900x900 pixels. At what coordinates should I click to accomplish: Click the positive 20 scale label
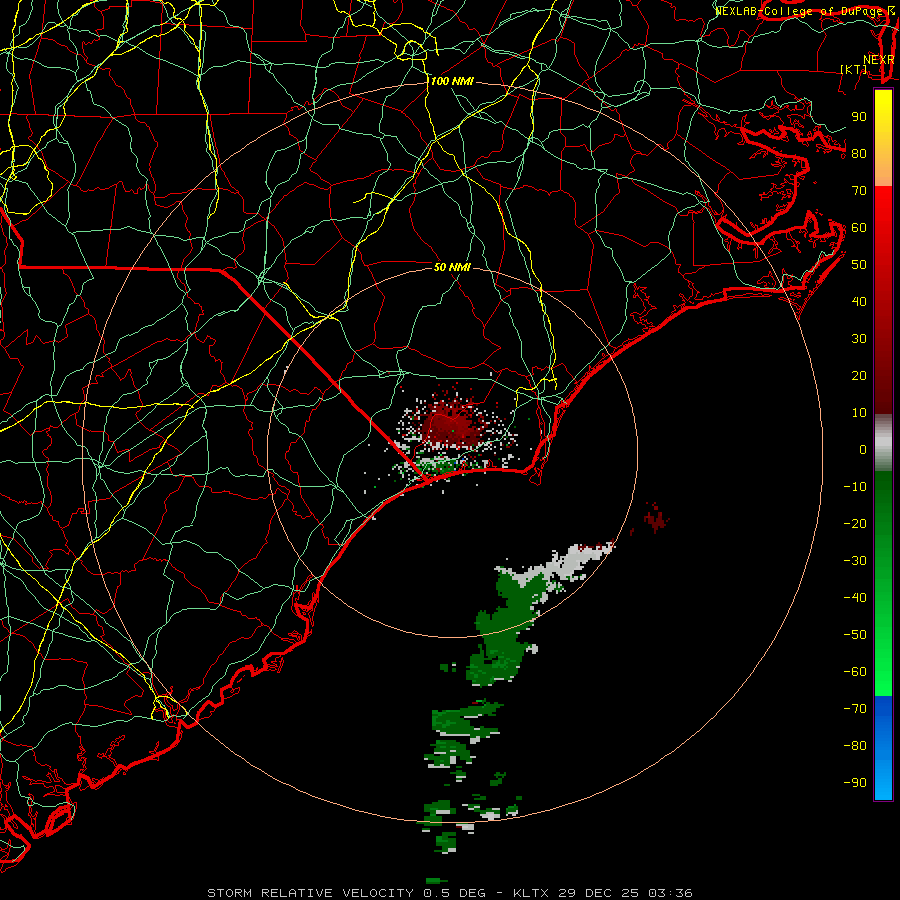tap(859, 376)
